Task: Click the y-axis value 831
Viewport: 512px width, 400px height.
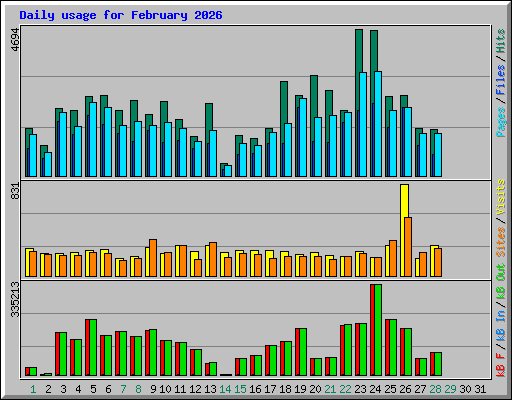Action: [x=15, y=191]
